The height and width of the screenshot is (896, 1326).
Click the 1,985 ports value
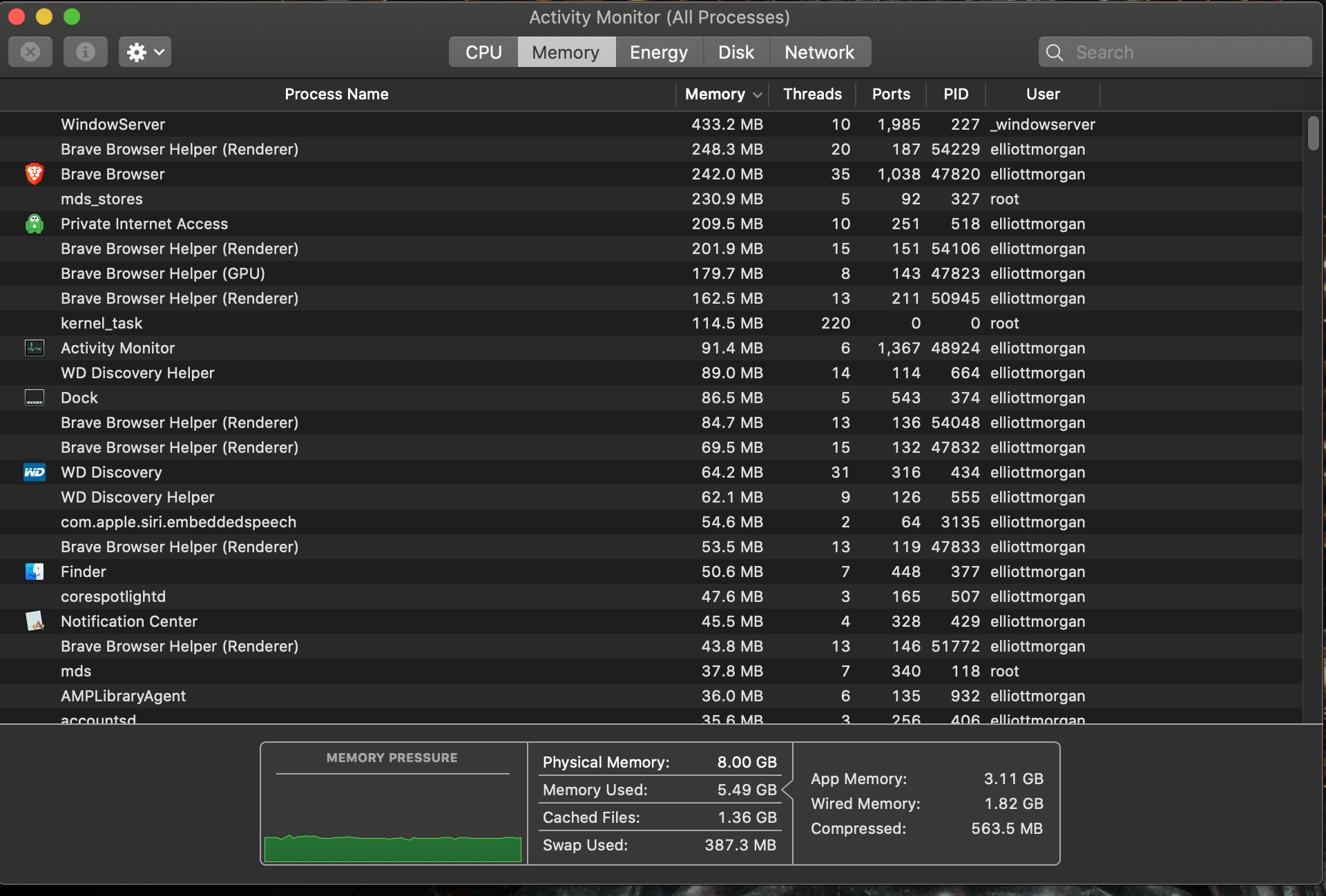click(899, 124)
